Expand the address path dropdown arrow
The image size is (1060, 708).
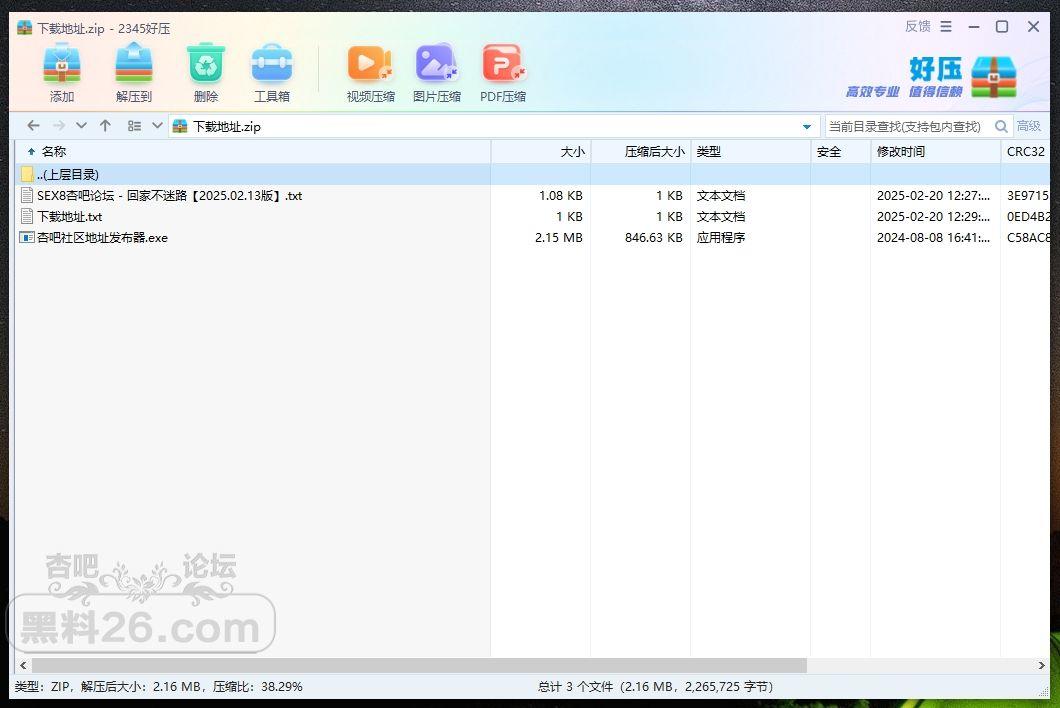(x=807, y=127)
